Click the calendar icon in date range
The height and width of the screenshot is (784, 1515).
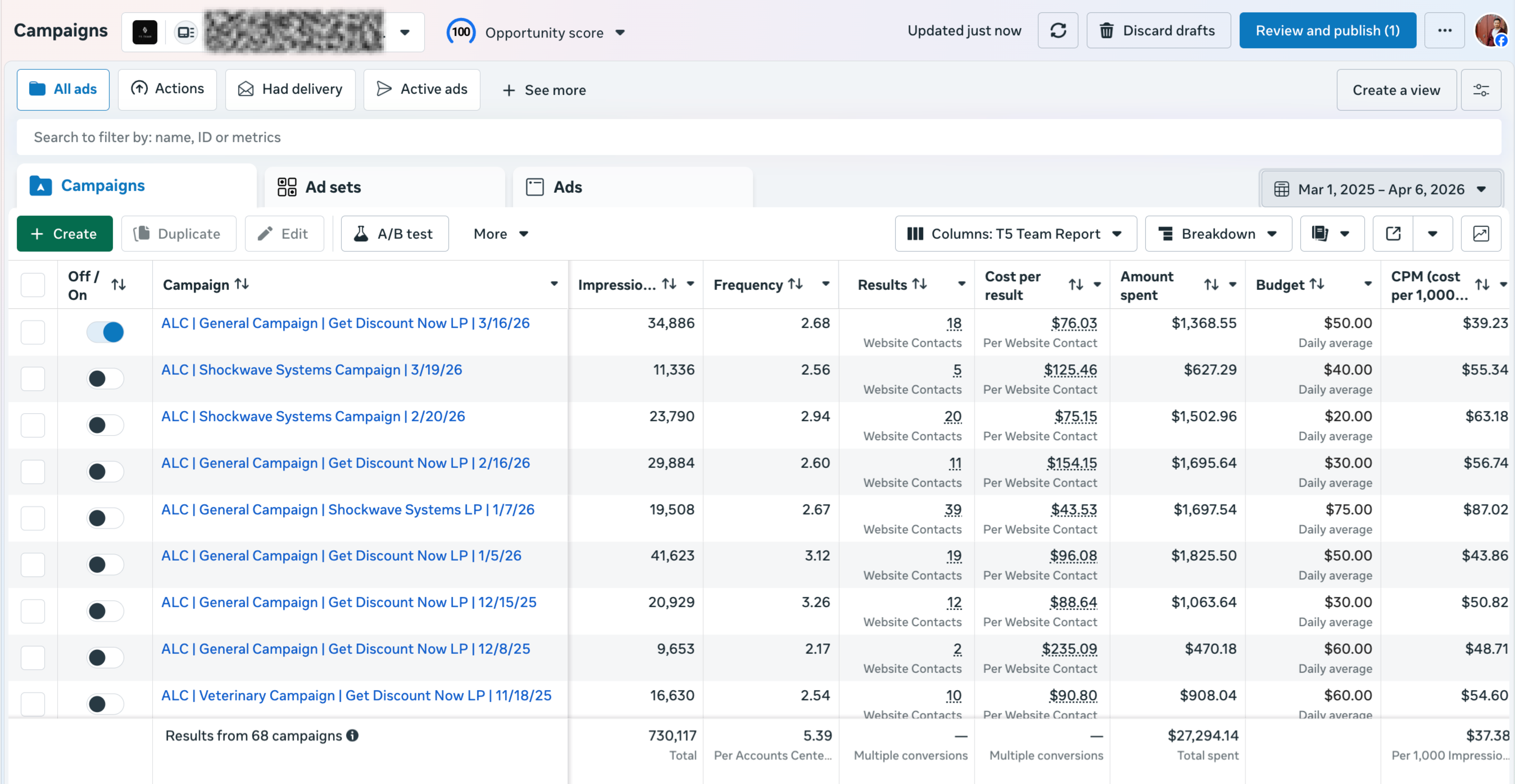[1281, 189]
